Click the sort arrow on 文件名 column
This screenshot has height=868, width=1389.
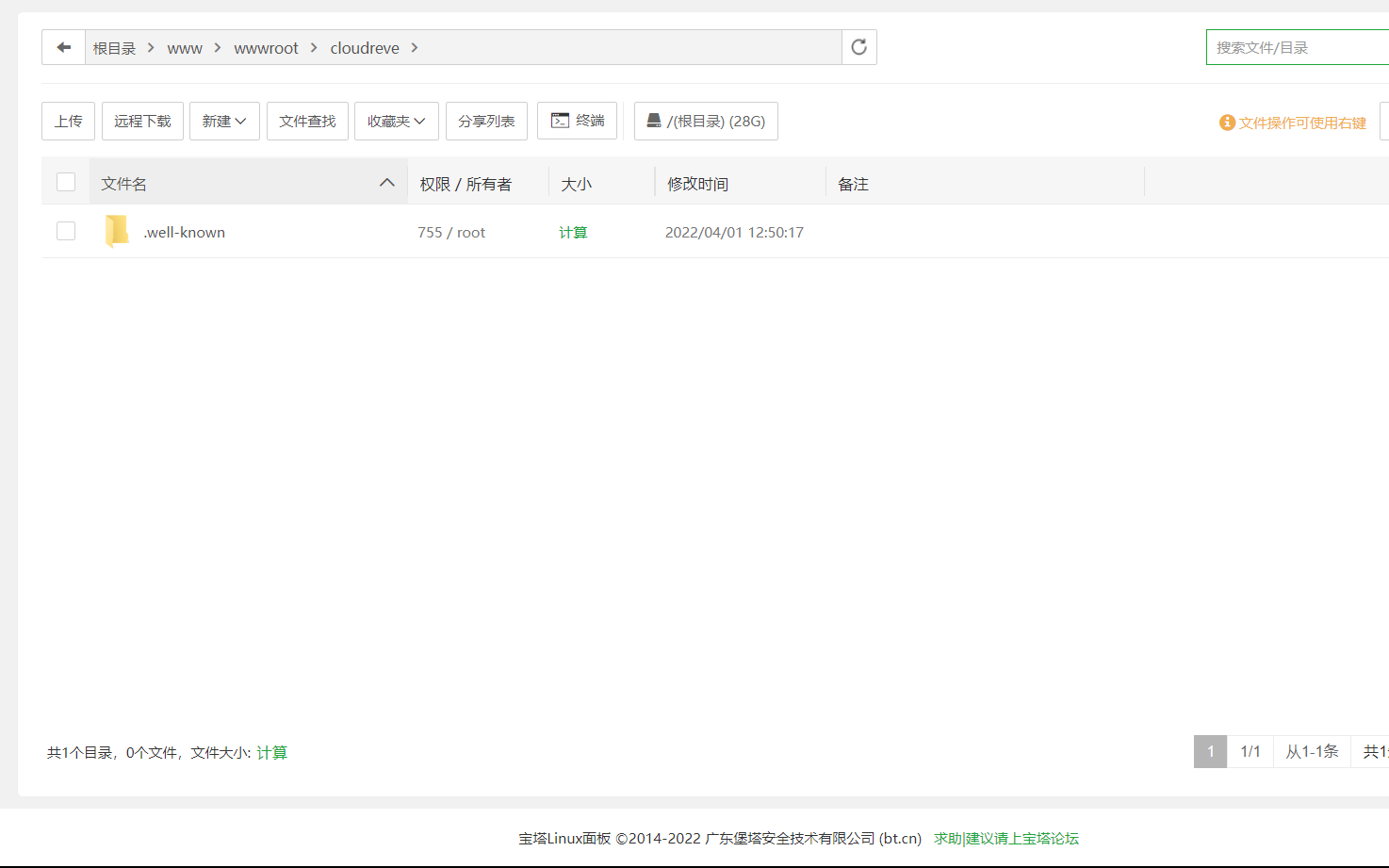click(386, 182)
